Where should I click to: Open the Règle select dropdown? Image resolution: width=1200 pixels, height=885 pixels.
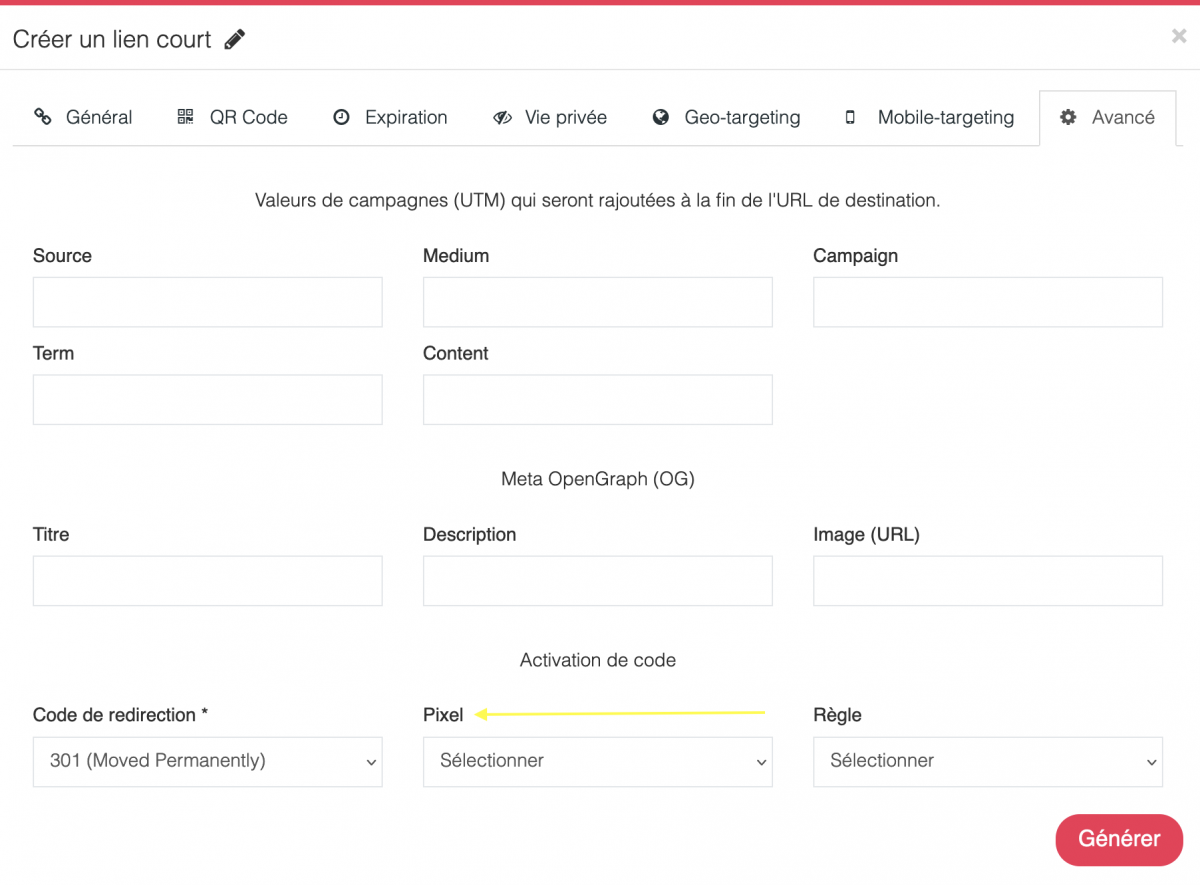tap(988, 762)
